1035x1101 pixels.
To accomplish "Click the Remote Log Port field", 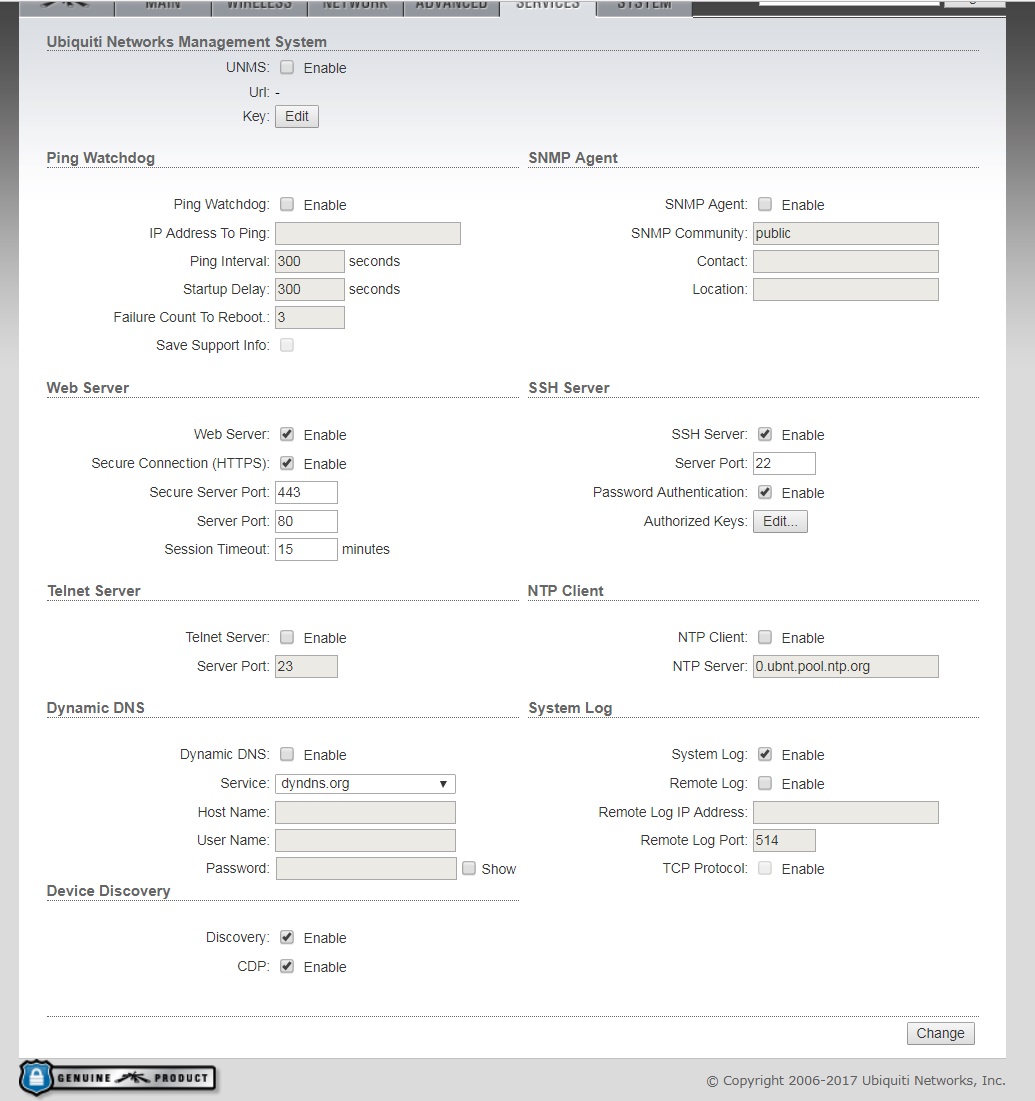I will [784, 840].
